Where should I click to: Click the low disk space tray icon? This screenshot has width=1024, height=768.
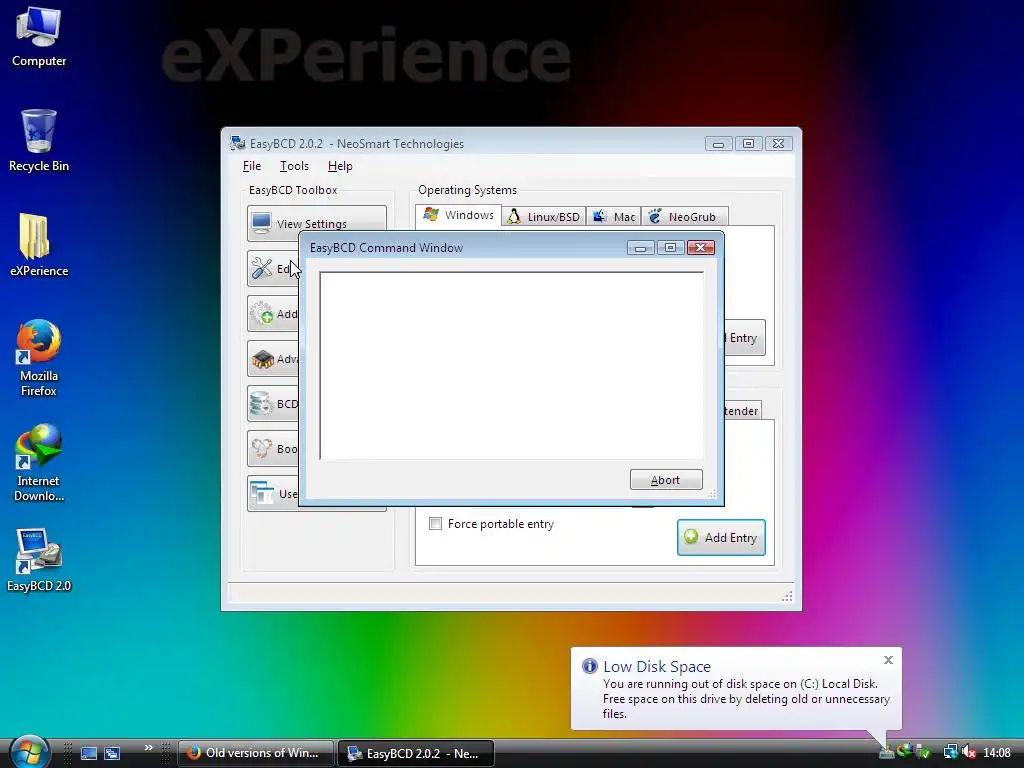(x=886, y=752)
